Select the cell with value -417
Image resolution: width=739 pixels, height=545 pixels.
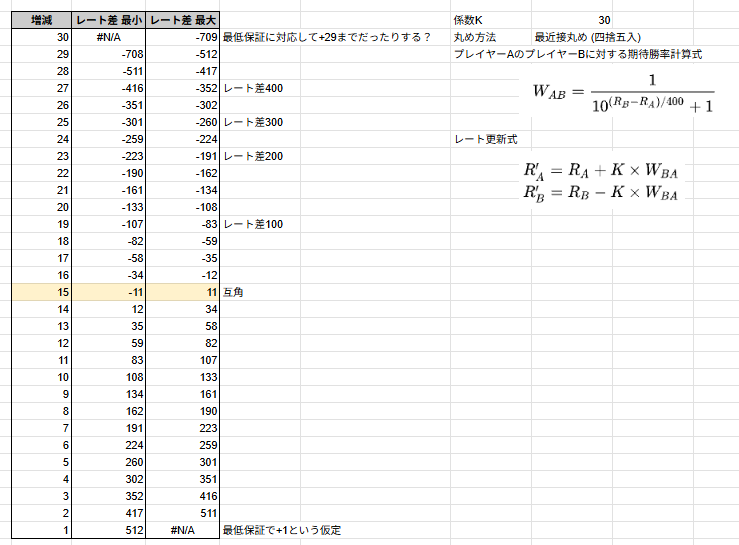click(x=182, y=71)
